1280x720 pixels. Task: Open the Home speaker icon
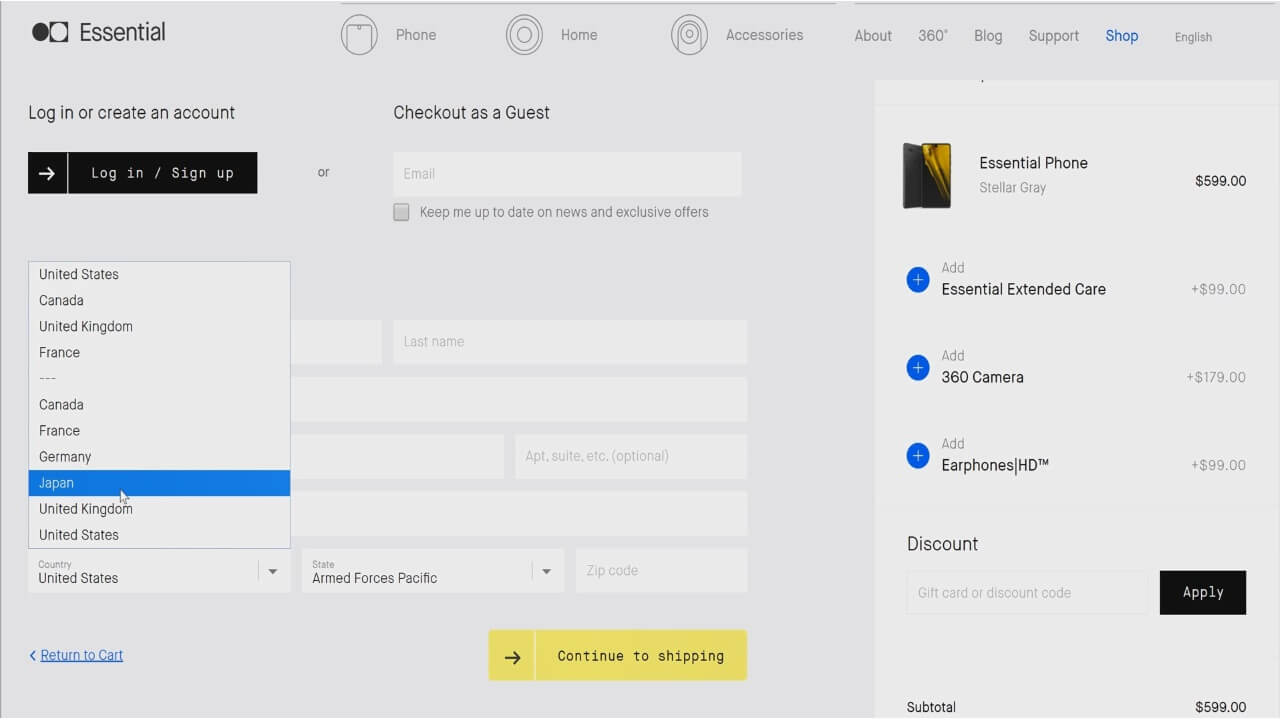[x=524, y=35]
